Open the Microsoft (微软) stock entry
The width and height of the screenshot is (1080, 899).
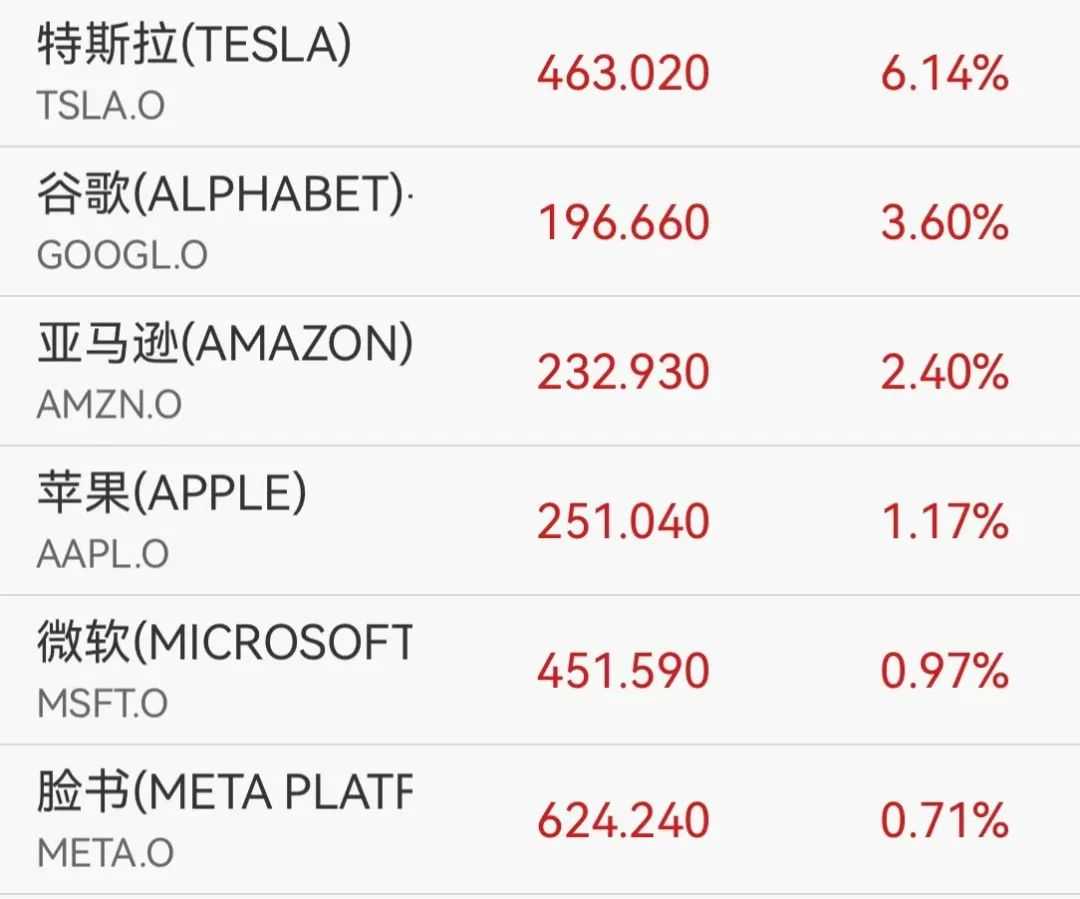[x=224, y=643]
